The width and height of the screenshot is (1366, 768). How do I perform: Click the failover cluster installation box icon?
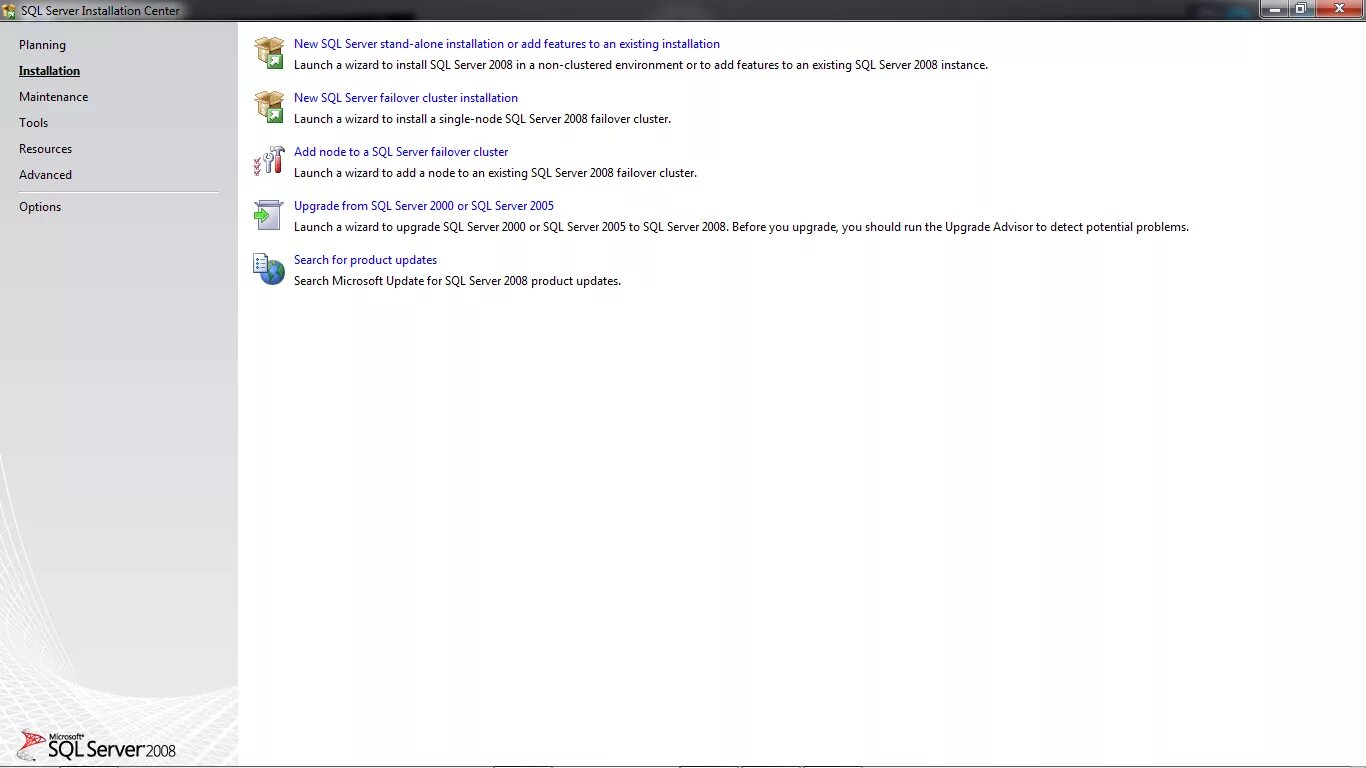pos(270,107)
